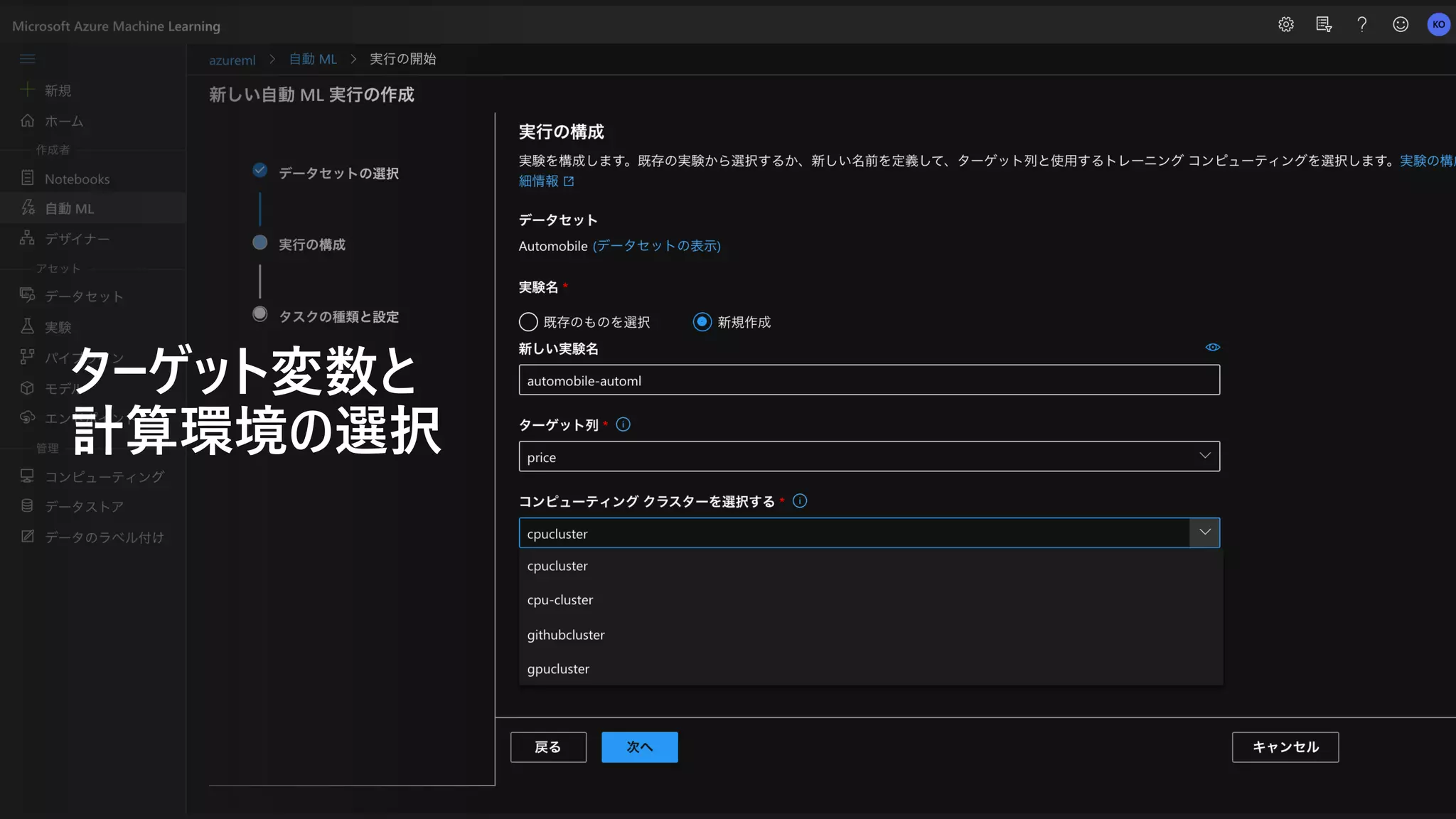Click the キャンセル button
The image size is (1456, 819).
[x=1285, y=747]
